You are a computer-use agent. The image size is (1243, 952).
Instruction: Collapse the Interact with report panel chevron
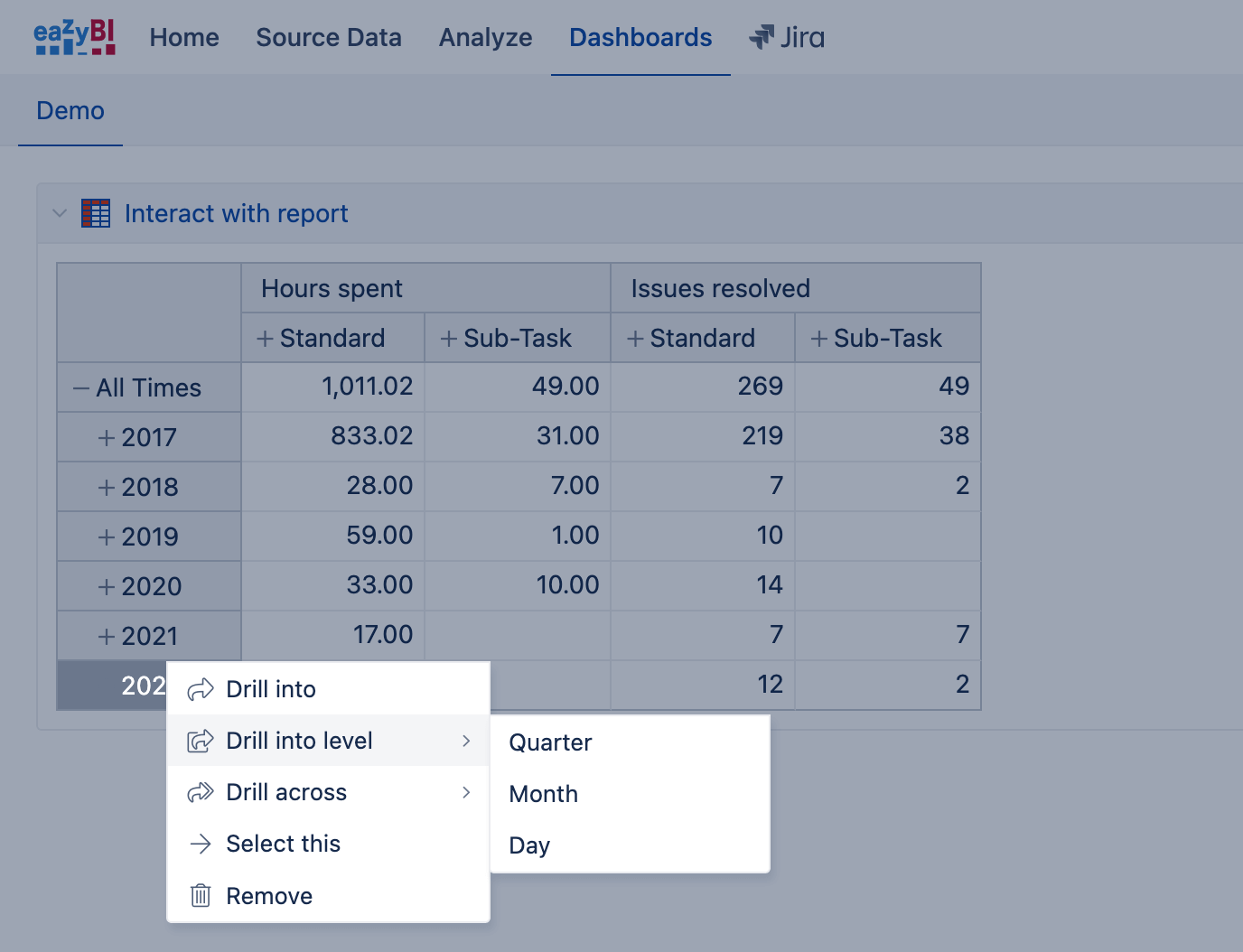click(60, 214)
